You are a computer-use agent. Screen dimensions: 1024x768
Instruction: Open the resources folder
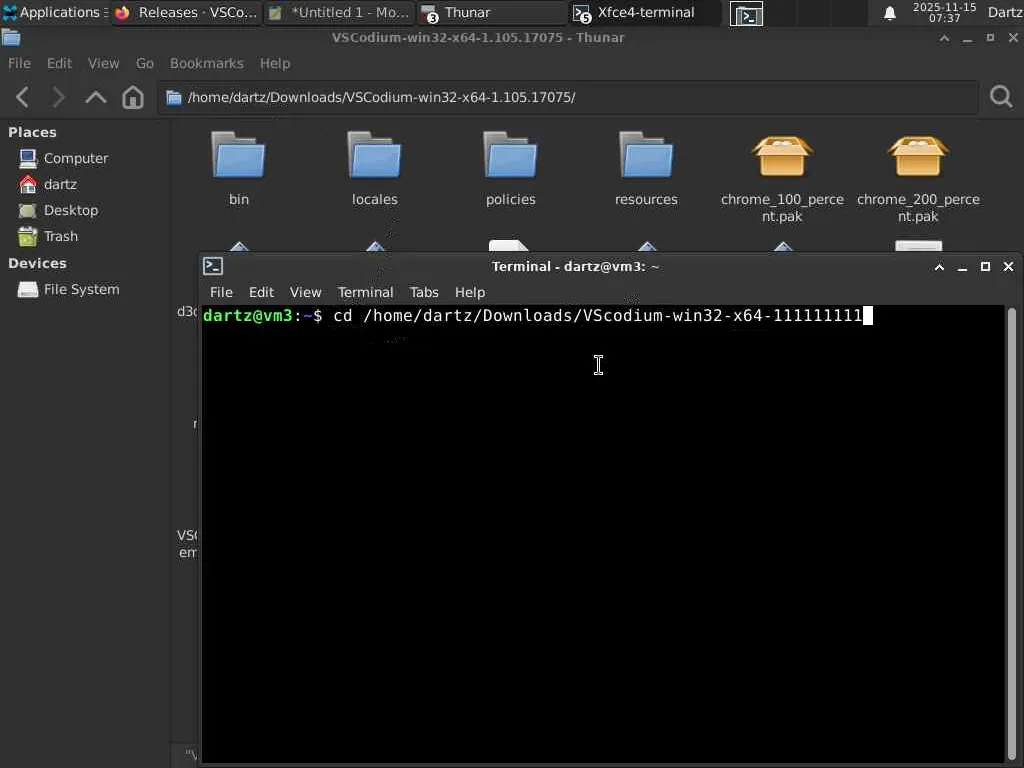(646, 168)
